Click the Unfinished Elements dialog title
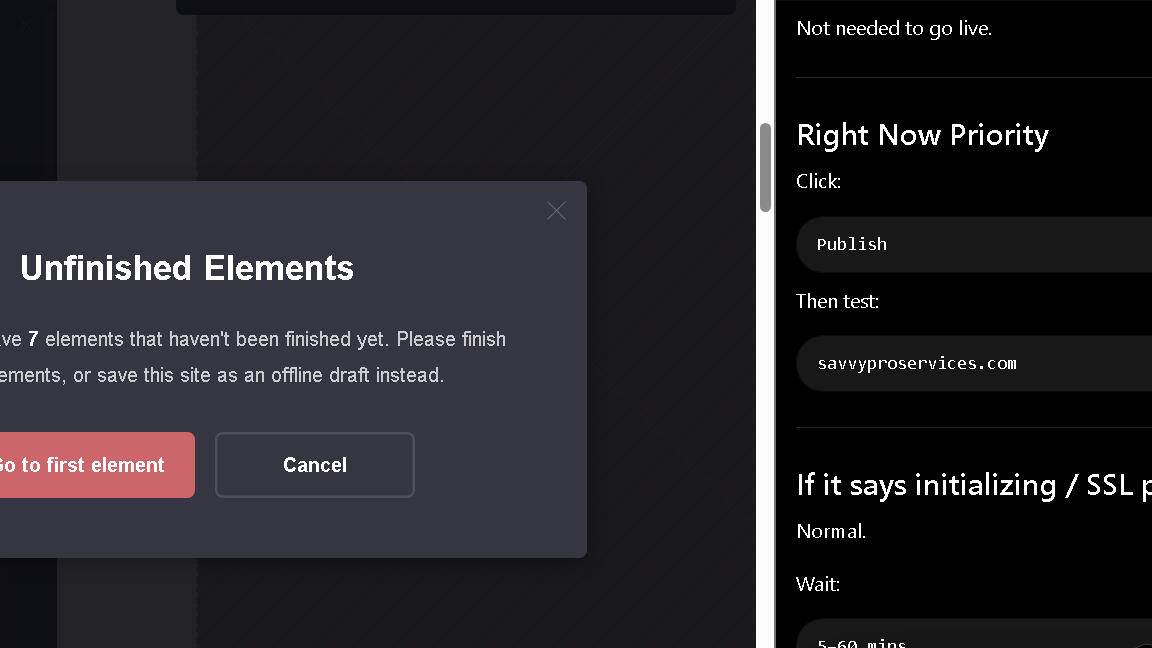Viewport: 1152px width, 648px height. tap(187, 268)
